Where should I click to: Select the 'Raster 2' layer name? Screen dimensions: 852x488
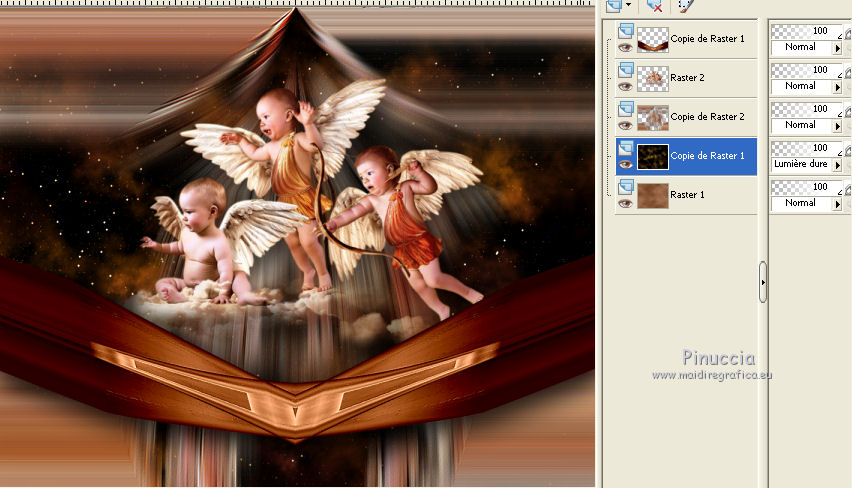point(687,78)
